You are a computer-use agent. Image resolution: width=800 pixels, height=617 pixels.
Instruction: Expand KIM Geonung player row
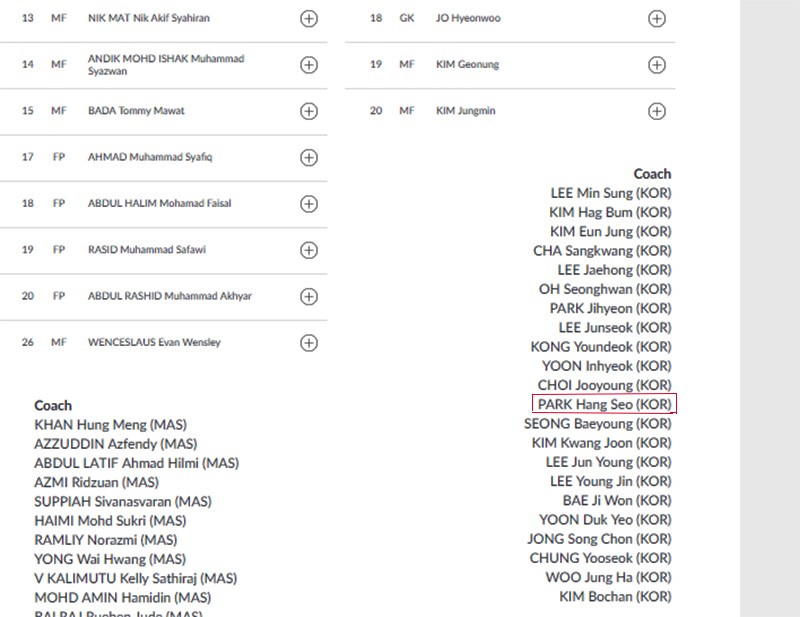tap(657, 65)
